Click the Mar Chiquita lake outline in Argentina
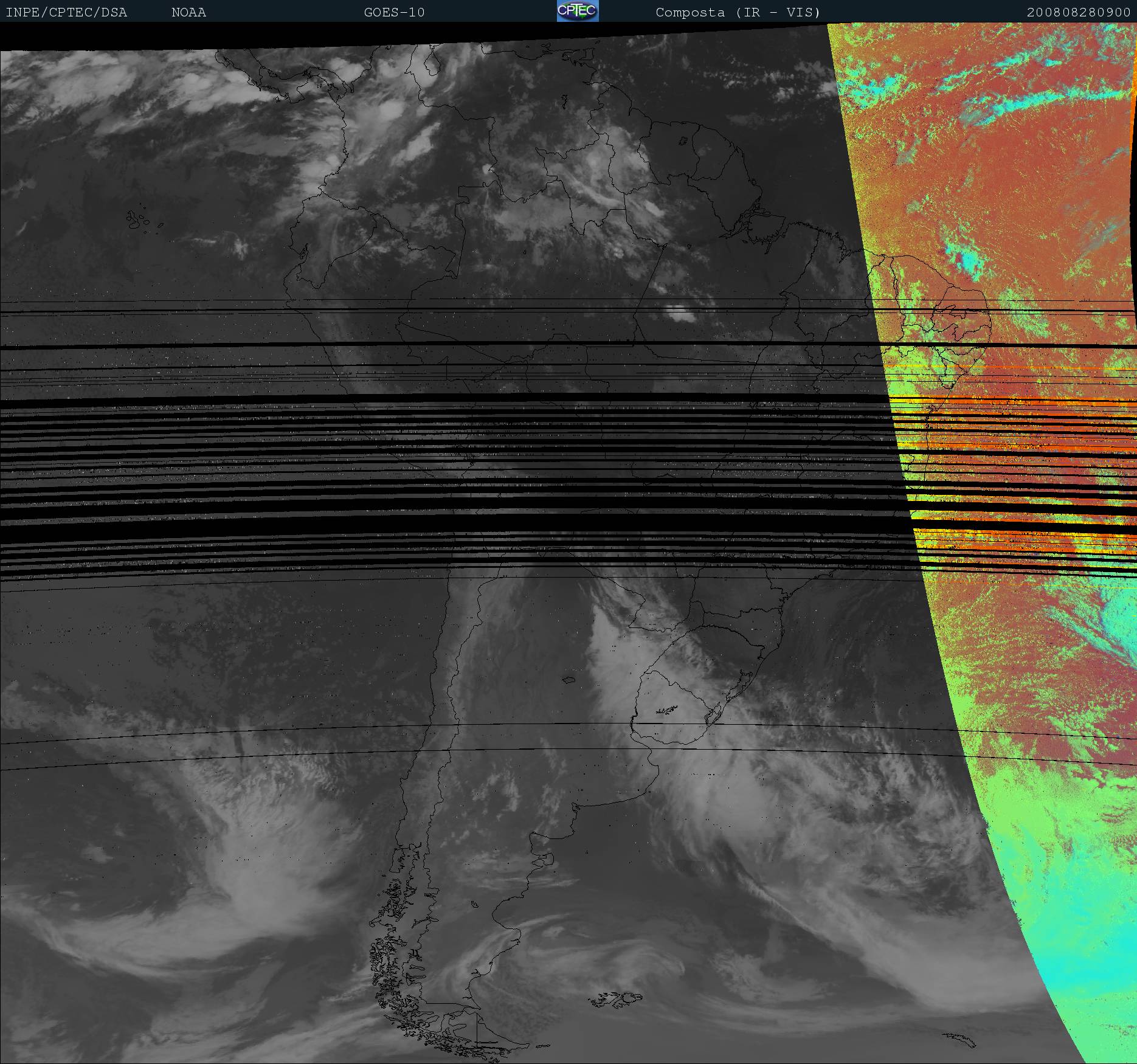 [x=569, y=680]
